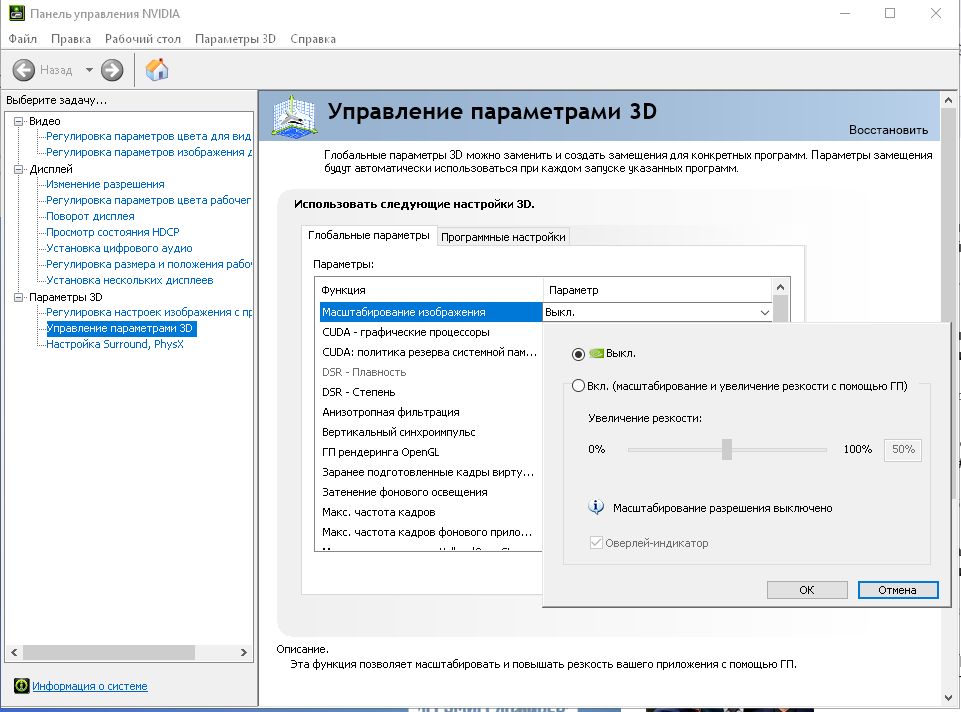
Task: Select Заранее подготовленные кадры вирту… row
Action: click(x=431, y=472)
